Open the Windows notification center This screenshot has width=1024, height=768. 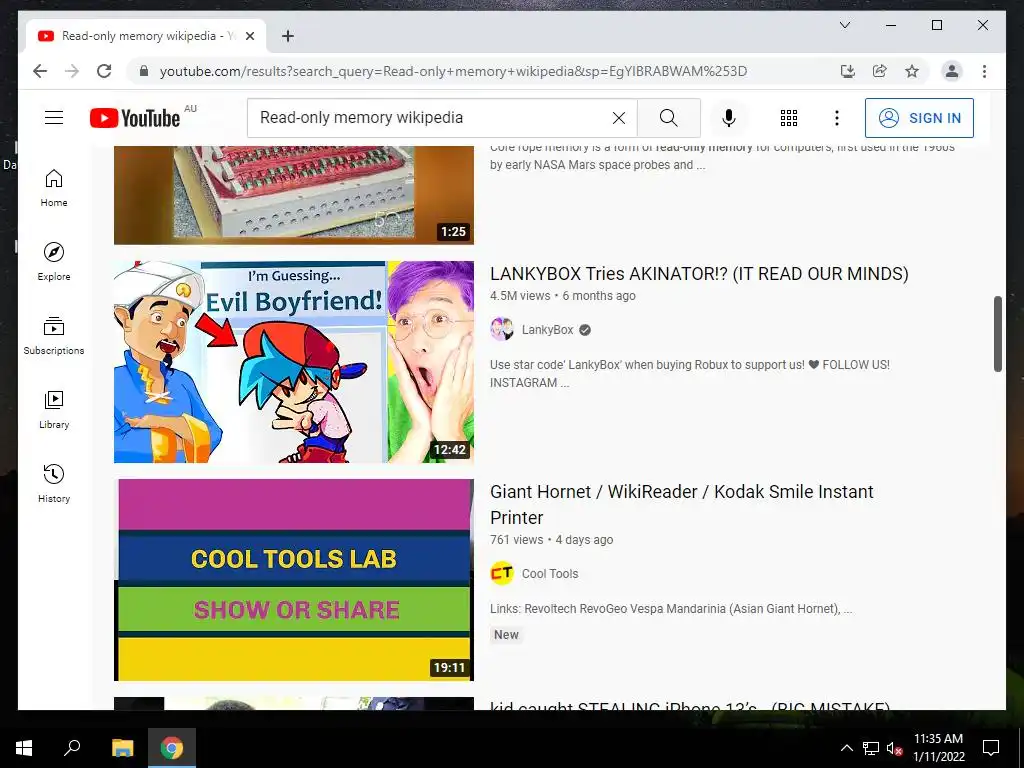tap(991, 748)
